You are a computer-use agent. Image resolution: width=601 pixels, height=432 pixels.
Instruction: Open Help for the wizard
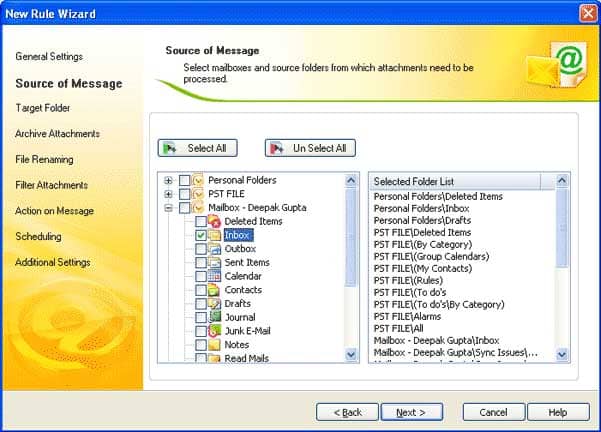(x=558, y=412)
